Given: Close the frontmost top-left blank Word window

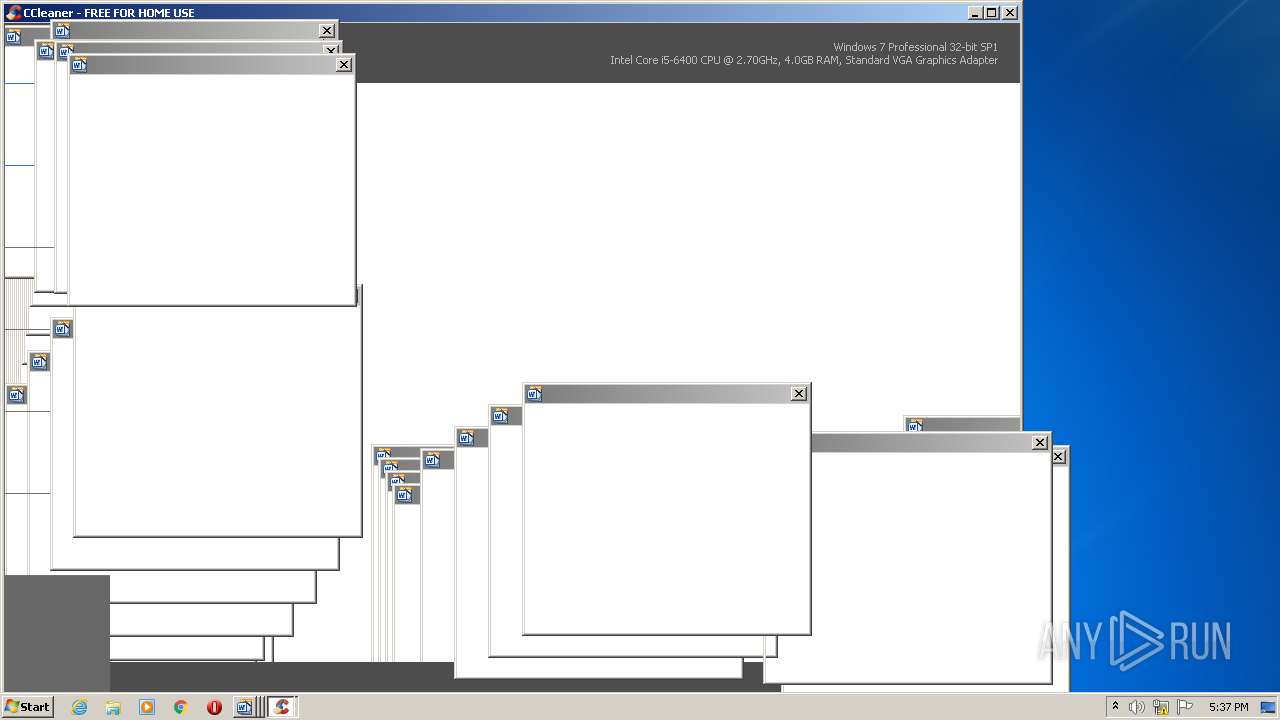Looking at the screenshot, I should 344,65.
